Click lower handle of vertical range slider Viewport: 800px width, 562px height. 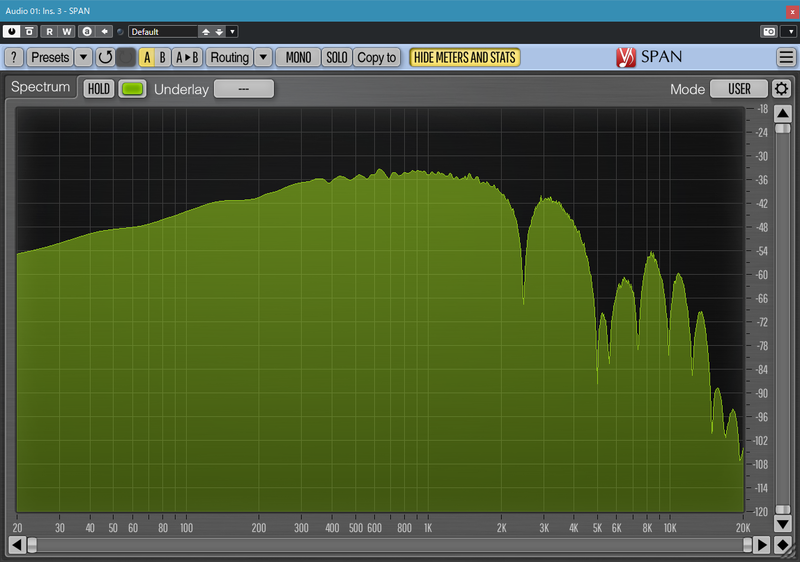(783, 509)
